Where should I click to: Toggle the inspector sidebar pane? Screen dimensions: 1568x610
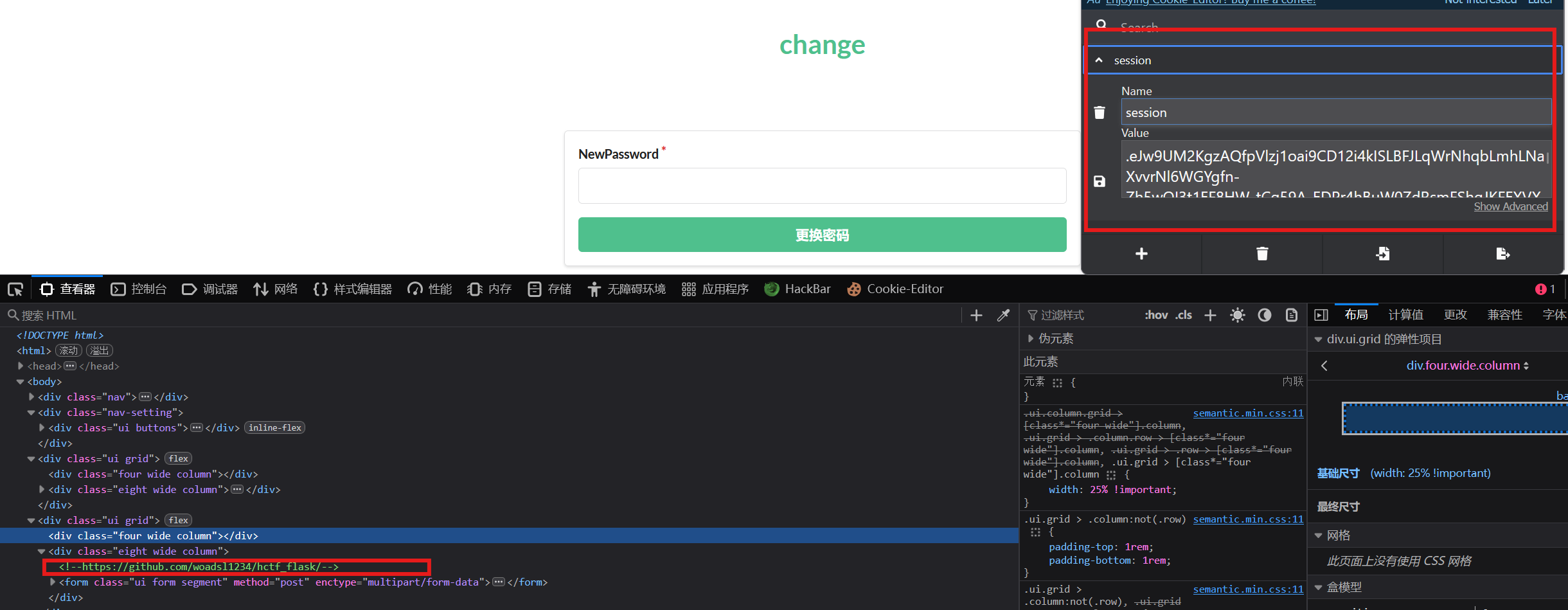(x=1321, y=315)
